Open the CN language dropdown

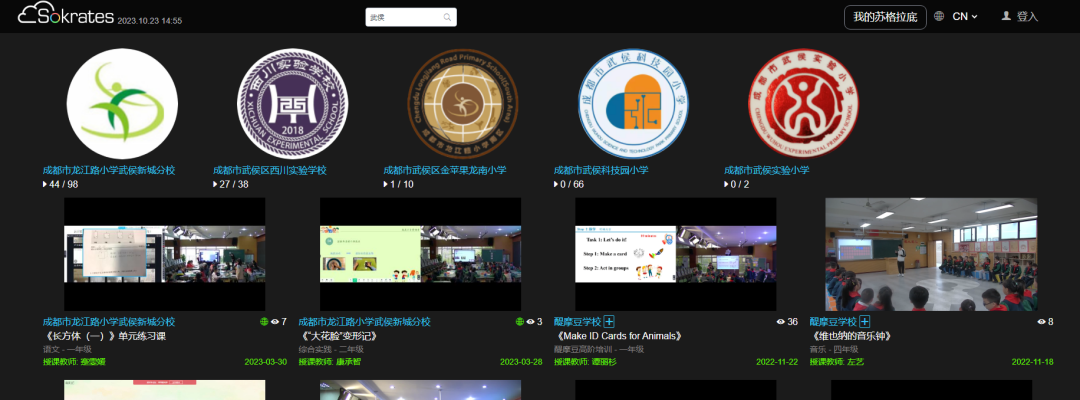coord(964,17)
